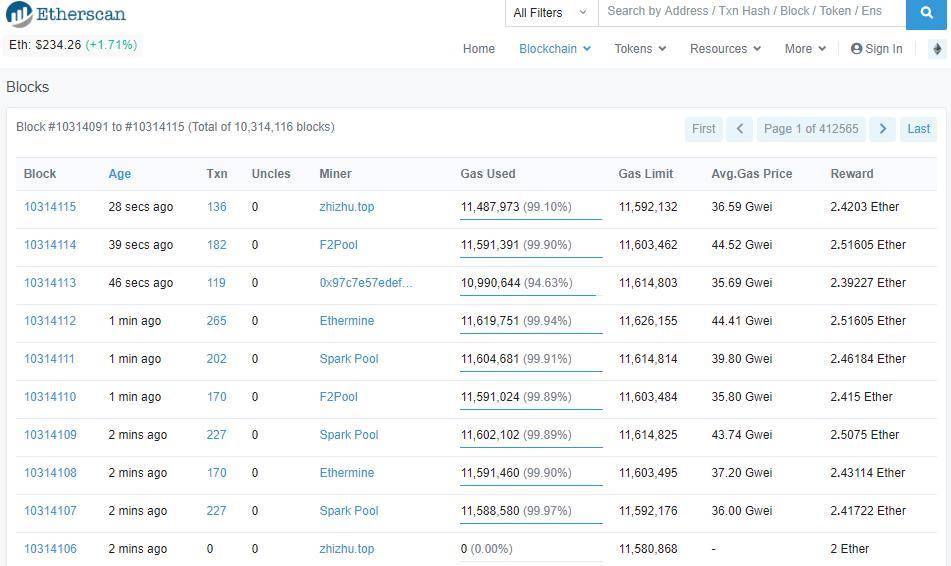View the 136 transactions of block 10314115
This screenshot has width=951, height=566.
click(217, 207)
